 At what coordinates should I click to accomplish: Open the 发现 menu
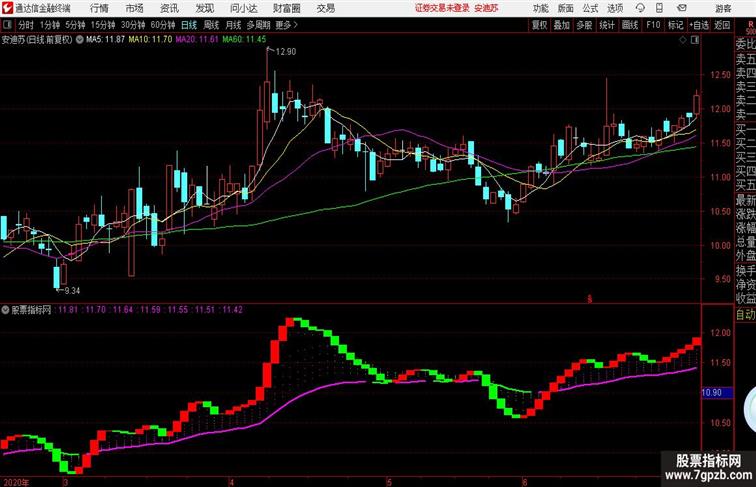[x=204, y=8]
